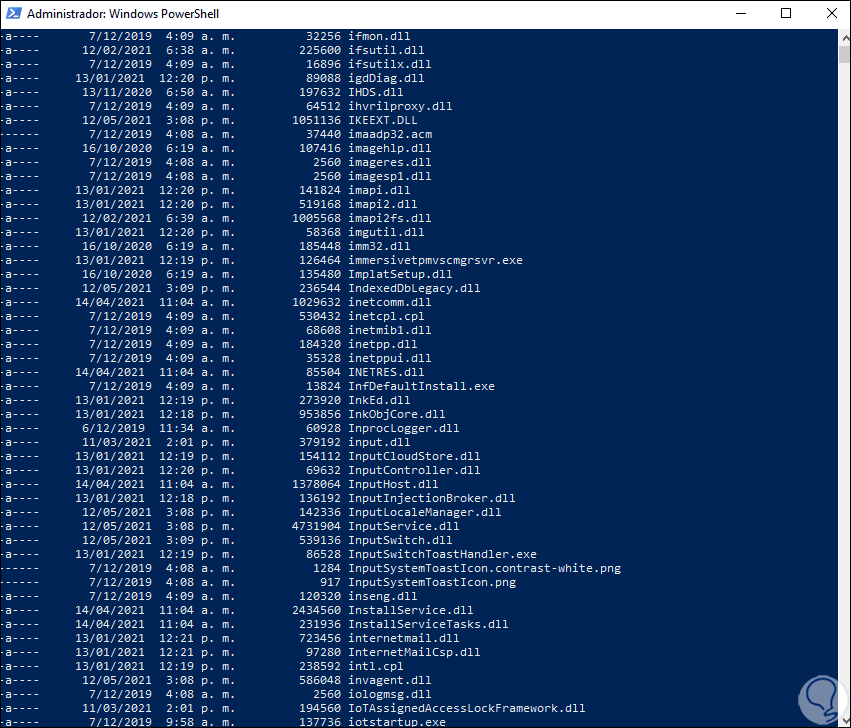Click the file name IKEEXT.DLL
851x728 pixels.
click(x=383, y=121)
